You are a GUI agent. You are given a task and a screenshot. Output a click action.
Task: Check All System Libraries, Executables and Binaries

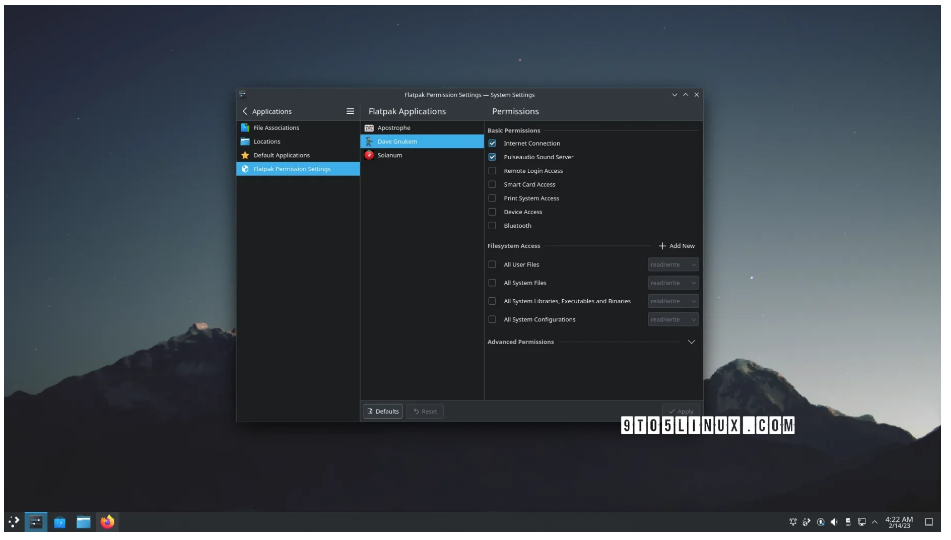tap(492, 301)
